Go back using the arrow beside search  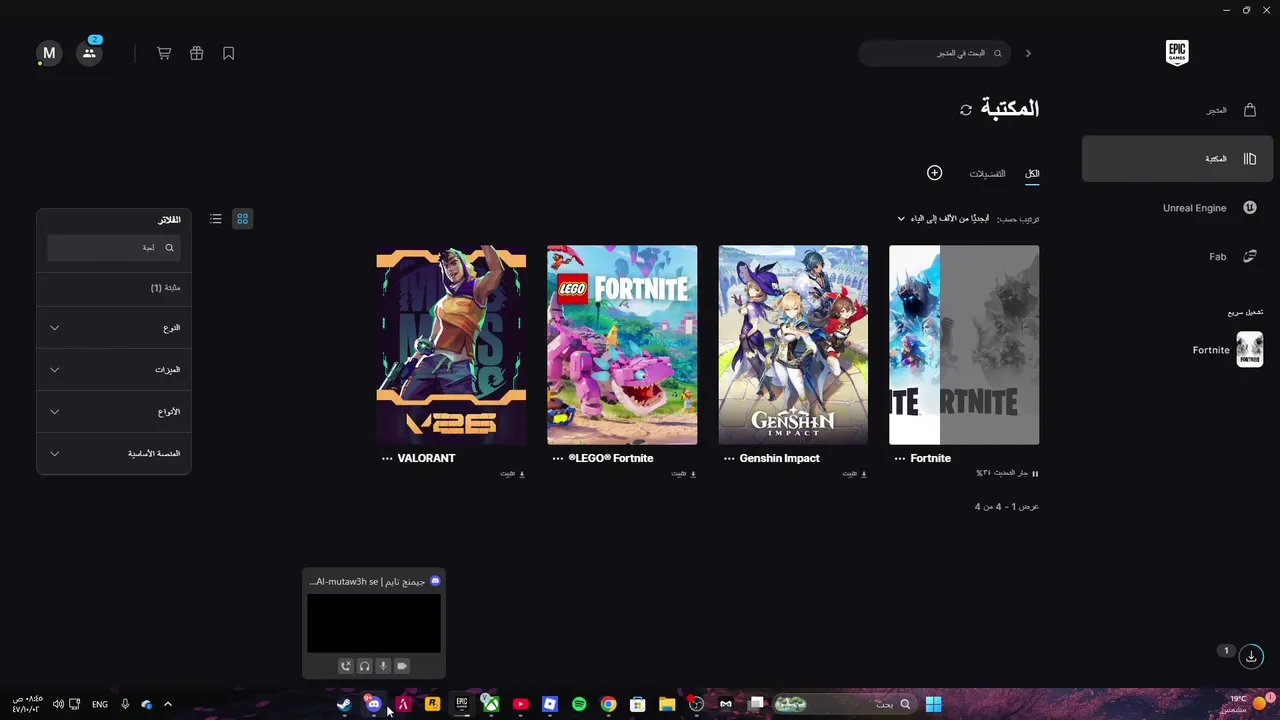1028,53
